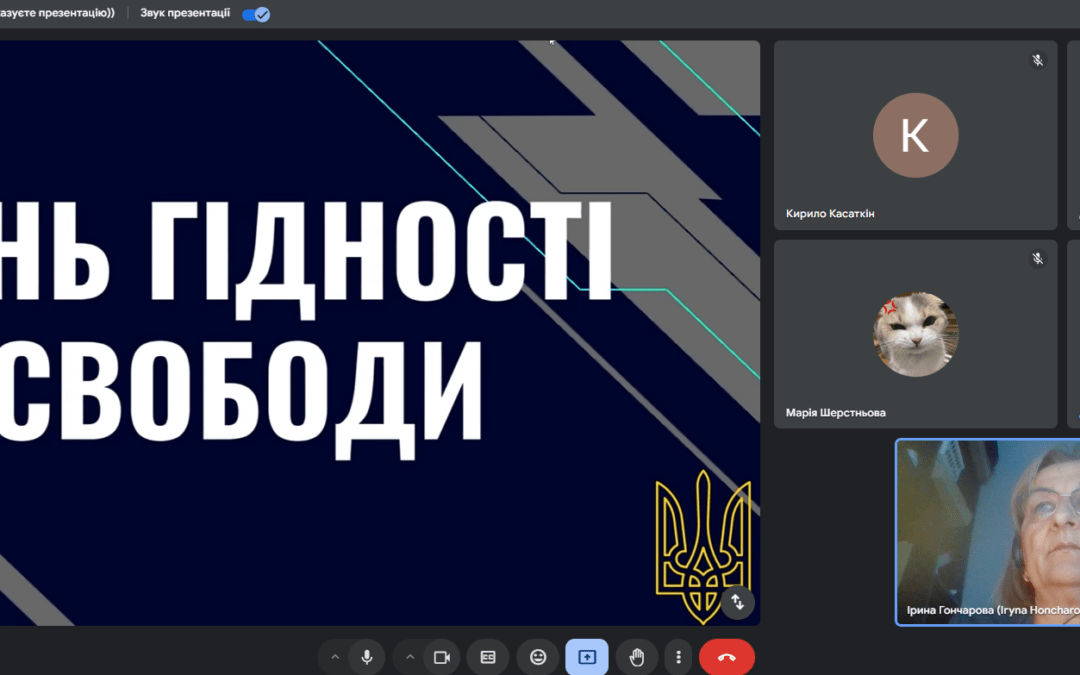Toggle the Звук презентації switch
Image resolution: width=1080 pixels, height=675 pixels.
pos(256,14)
